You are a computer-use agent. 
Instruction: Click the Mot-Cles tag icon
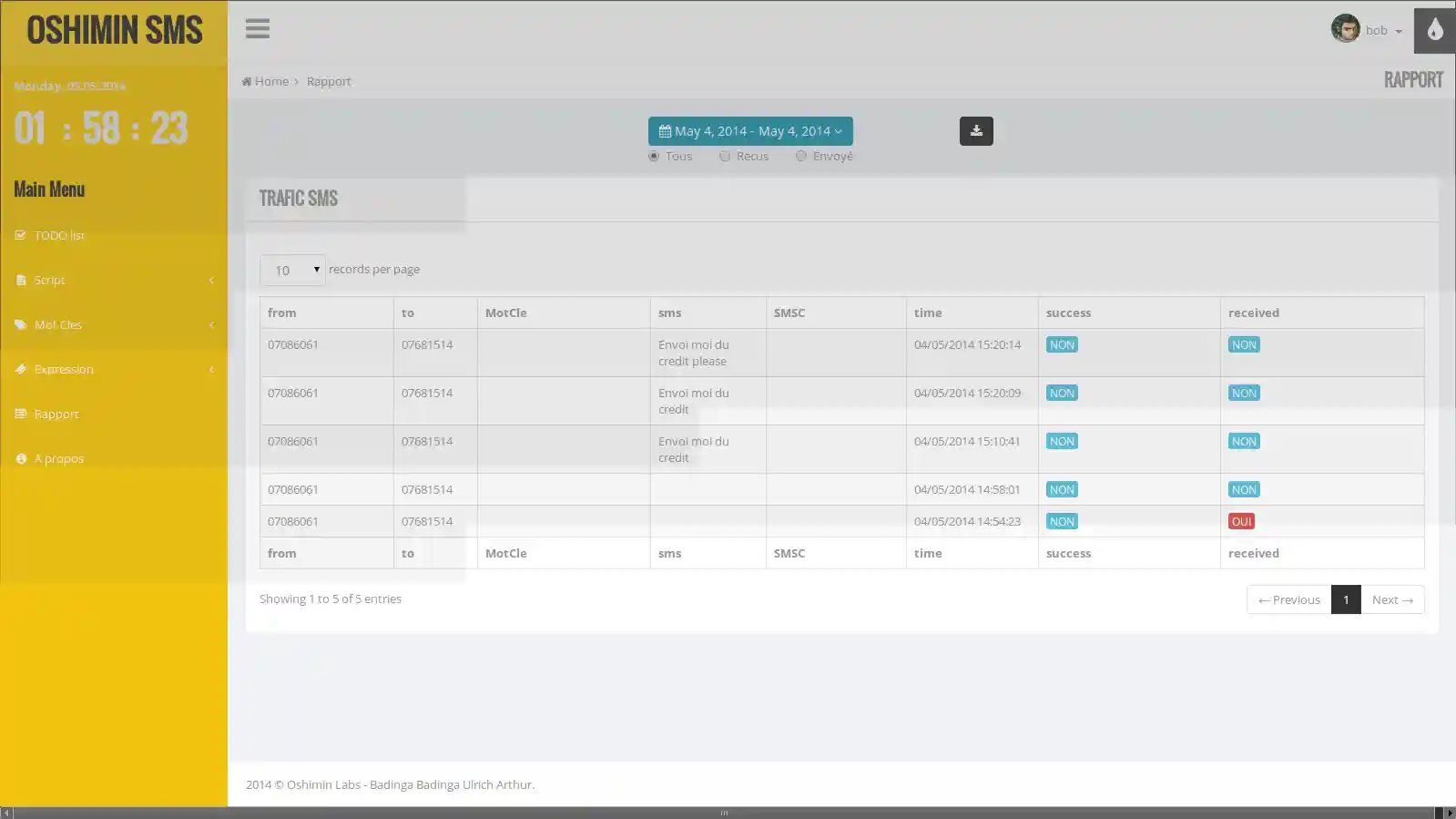point(21,324)
